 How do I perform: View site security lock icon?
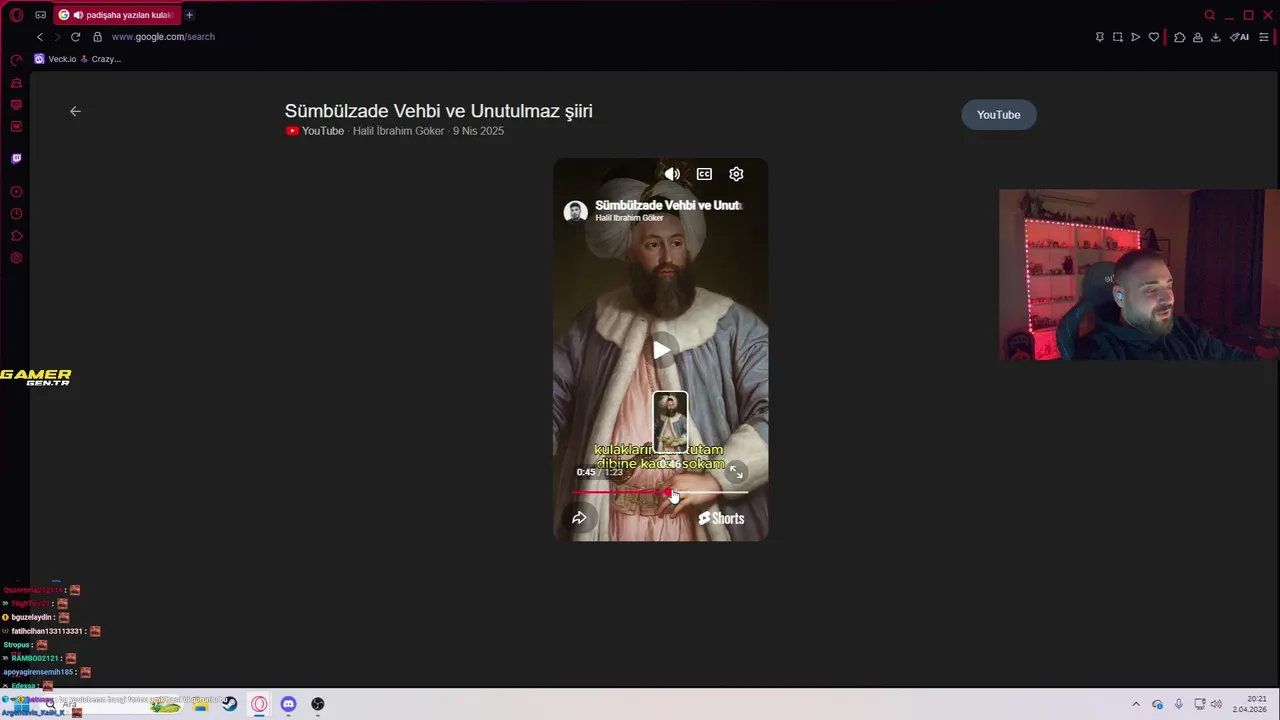97,37
